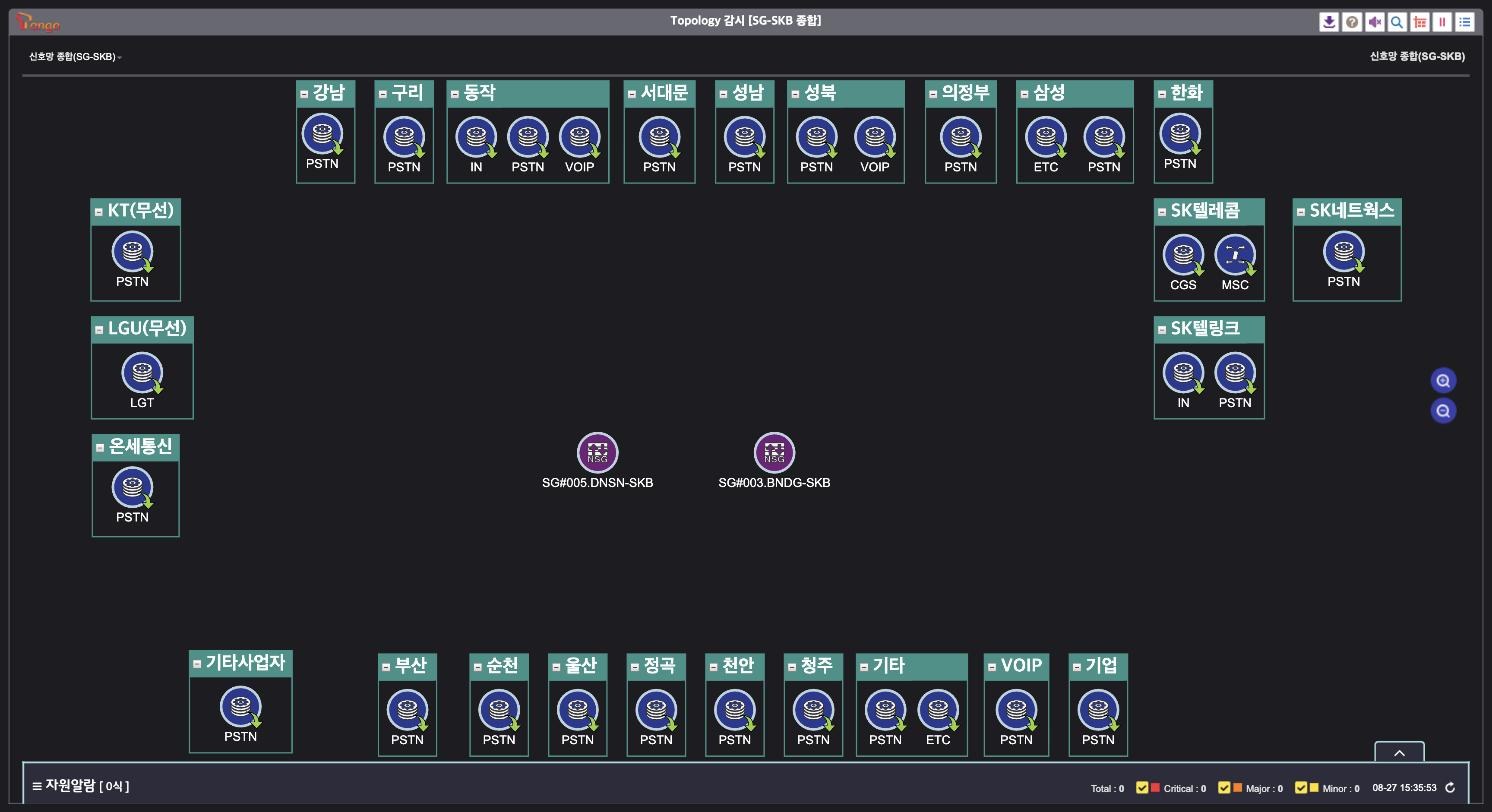Click the IN node under SK텔링크

[x=1183, y=373]
